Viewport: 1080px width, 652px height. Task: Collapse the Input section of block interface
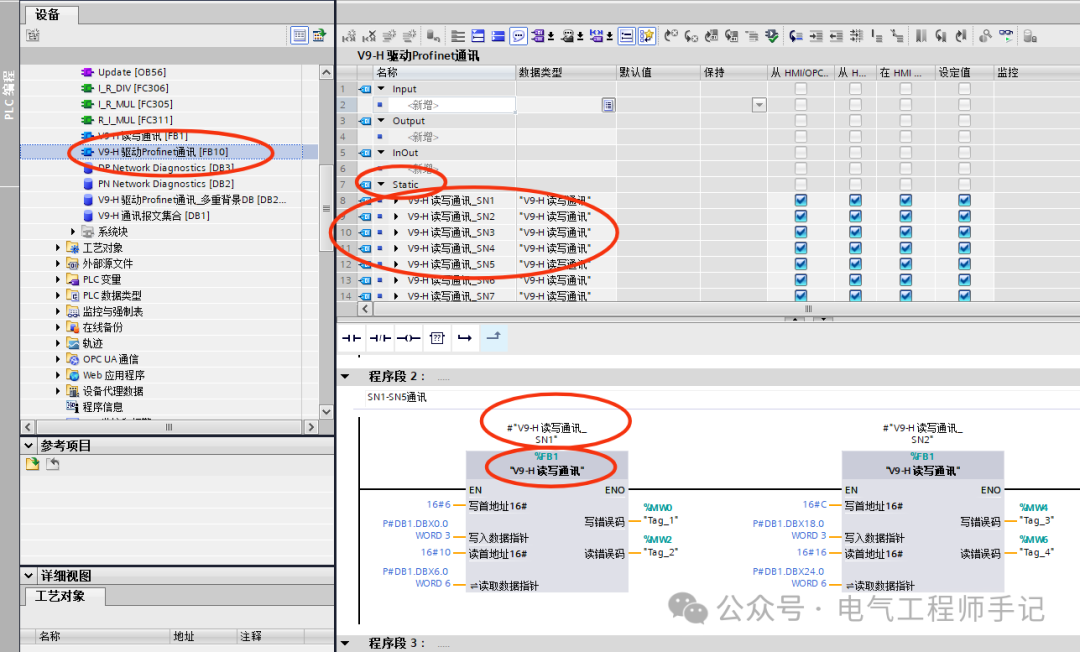(381, 89)
